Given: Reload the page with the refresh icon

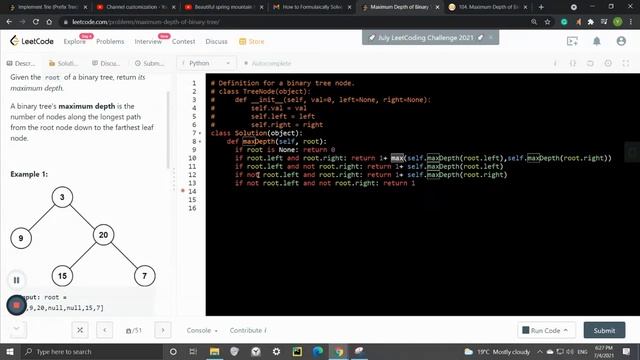Looking at the screenshot, I should pyautogui.click(x=36, y=22).
